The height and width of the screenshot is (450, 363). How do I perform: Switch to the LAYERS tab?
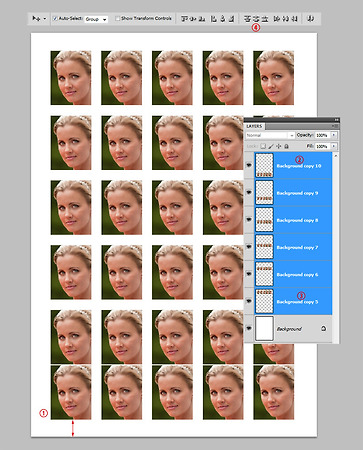coord(254,126)
